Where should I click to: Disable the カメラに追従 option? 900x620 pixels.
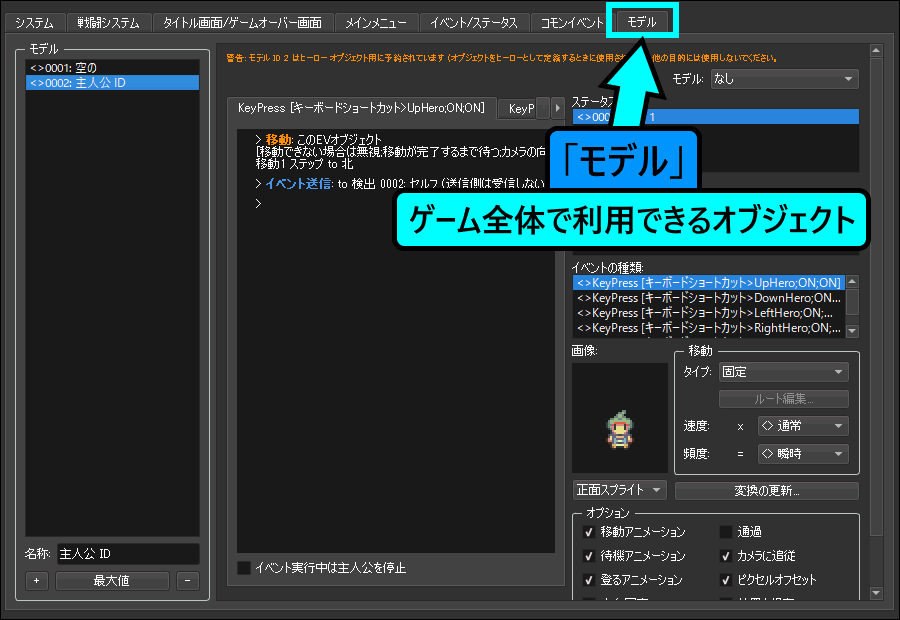(726, 556)
